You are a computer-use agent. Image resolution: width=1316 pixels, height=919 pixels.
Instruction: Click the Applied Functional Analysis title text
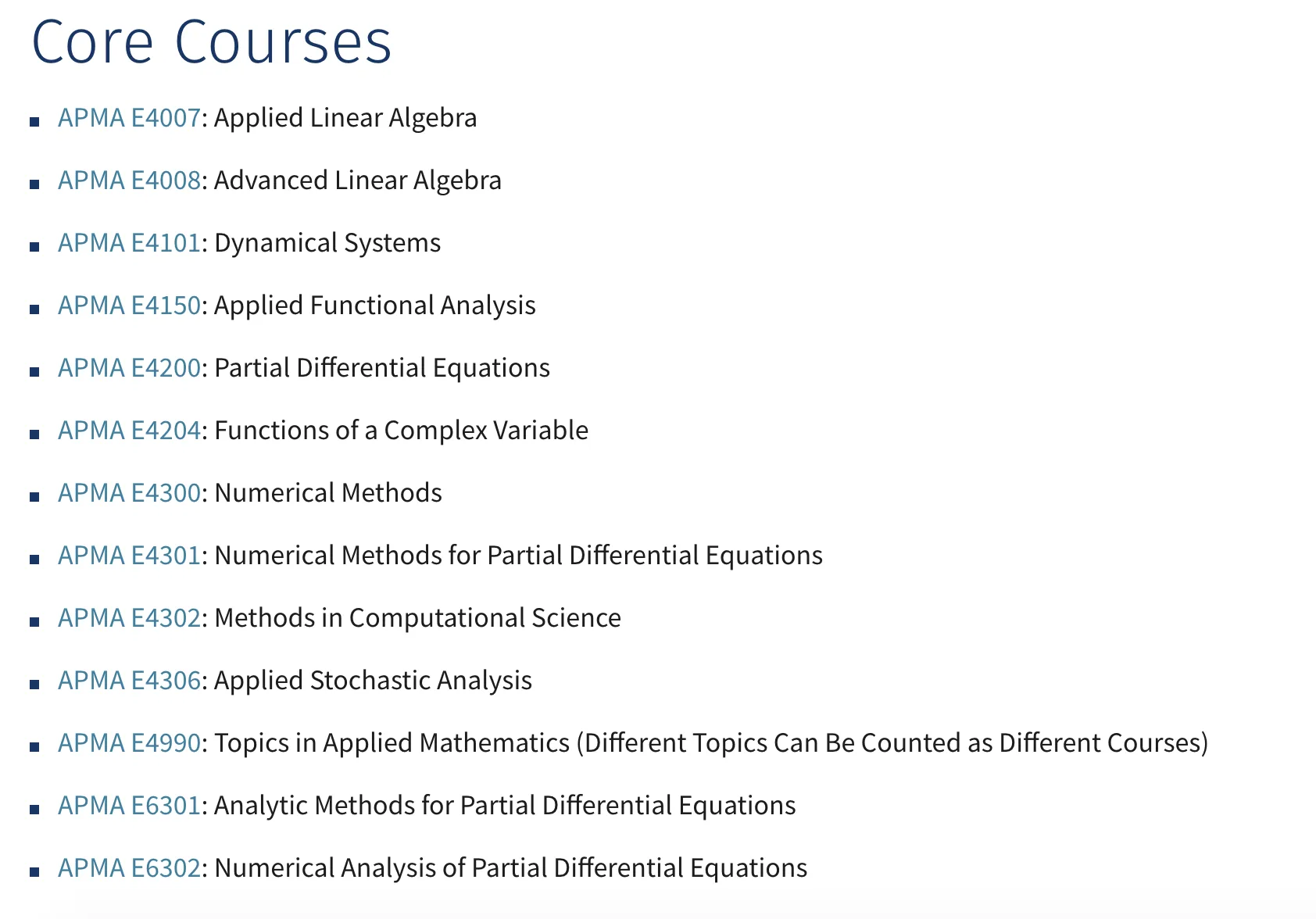[375, 306]
